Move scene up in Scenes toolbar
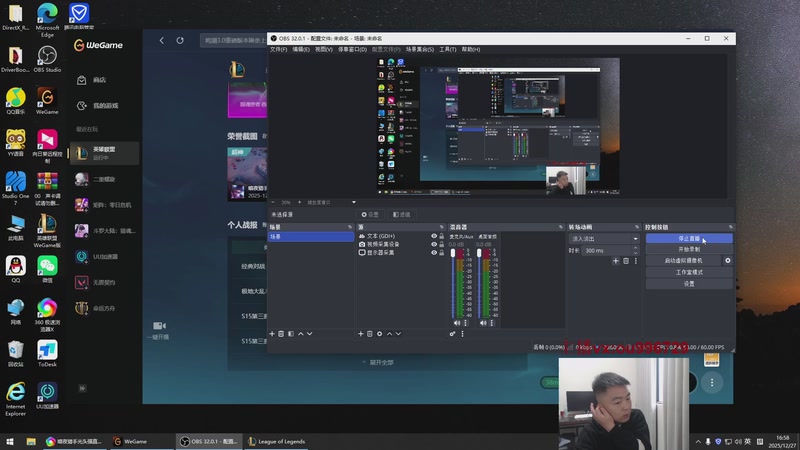 pyautogui.click(x=301, y=334)
